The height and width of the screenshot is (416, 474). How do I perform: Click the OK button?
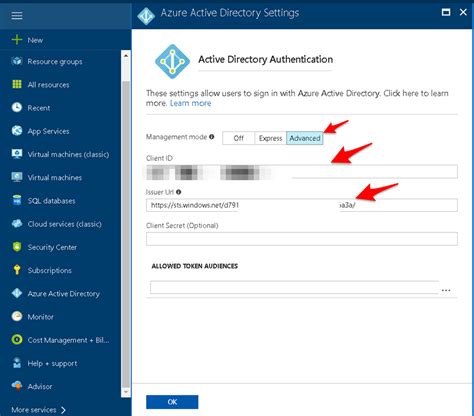[x=172, y=402]
